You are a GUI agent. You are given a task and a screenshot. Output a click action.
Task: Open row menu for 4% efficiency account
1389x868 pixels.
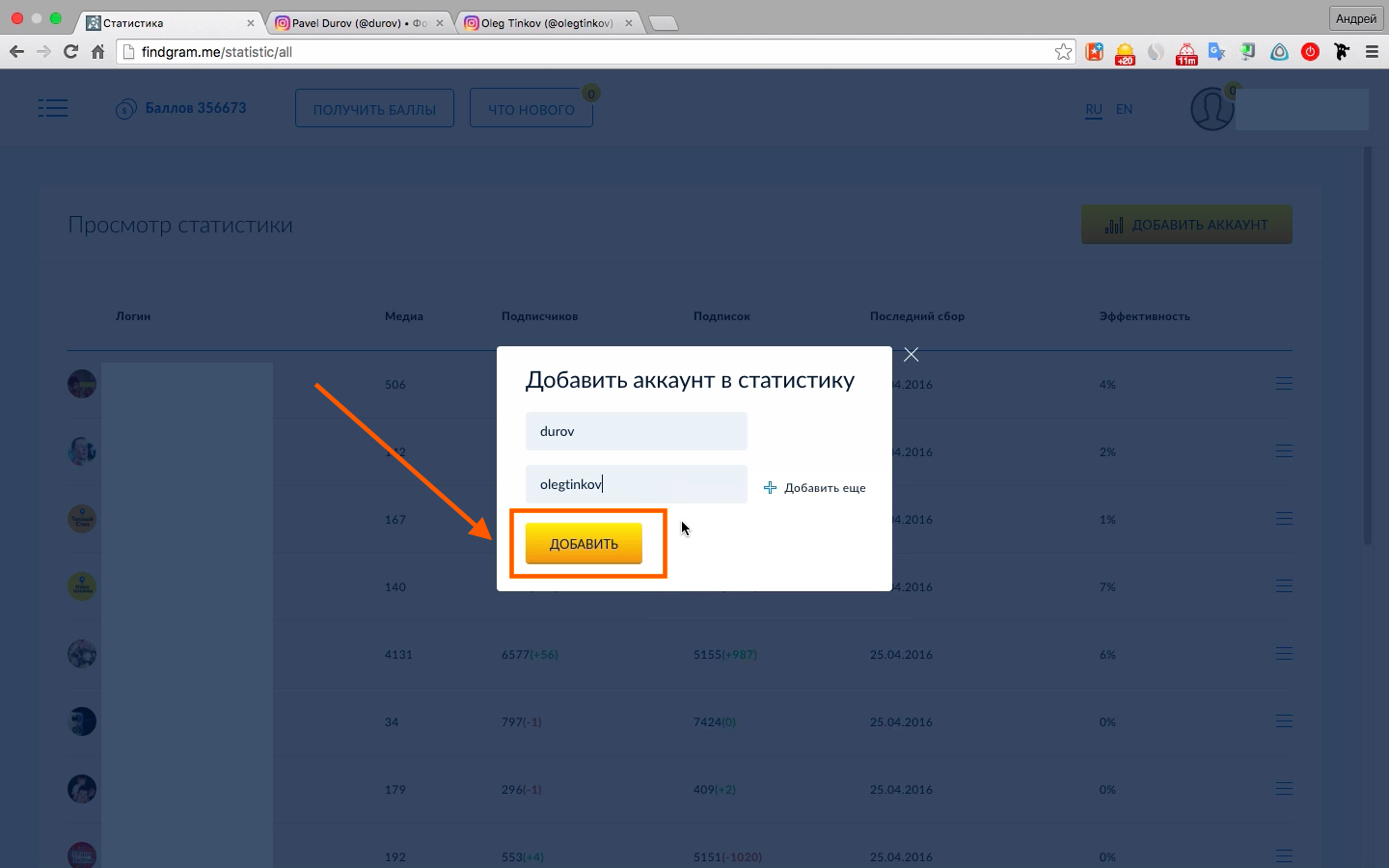(x=1284, y=384)
